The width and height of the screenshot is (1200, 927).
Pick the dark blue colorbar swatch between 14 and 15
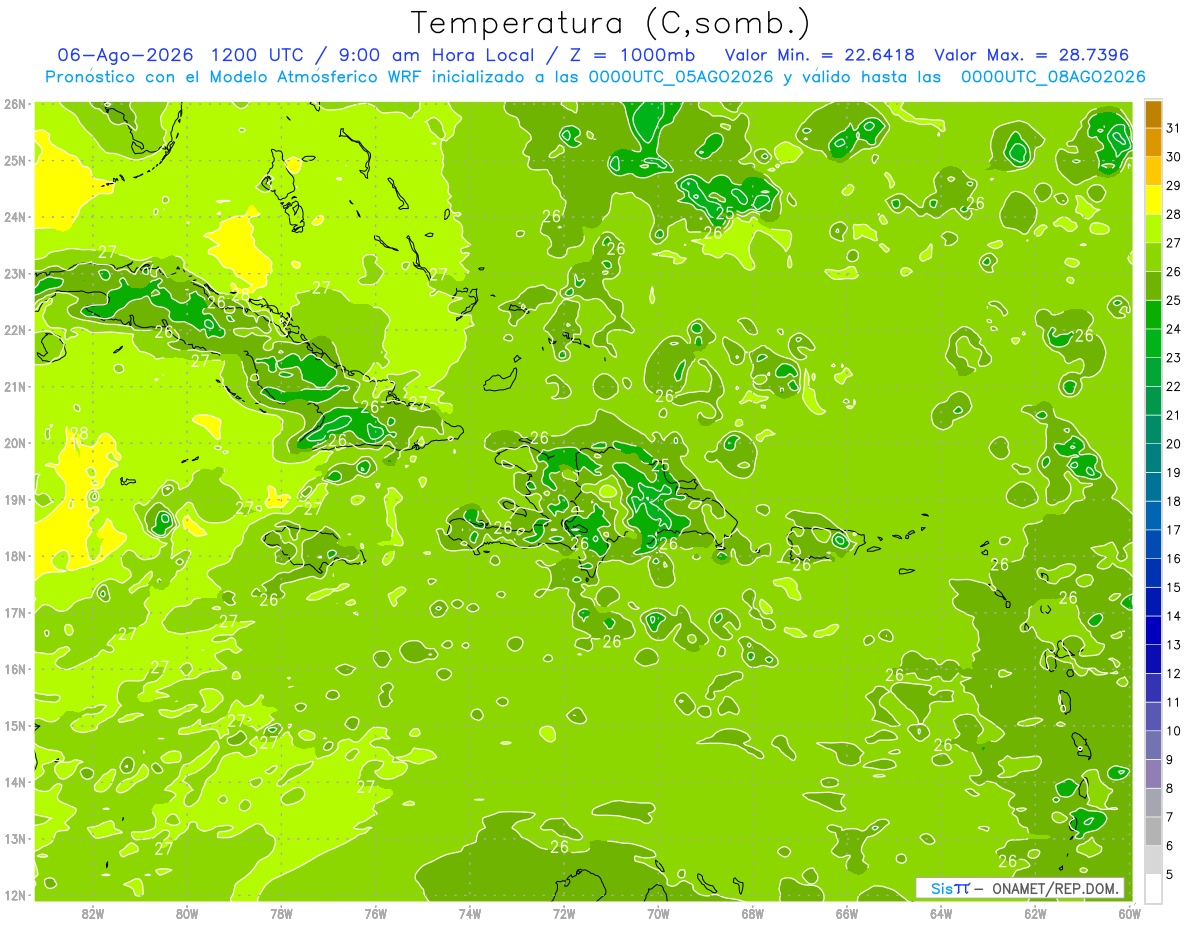pos(1153,602)
